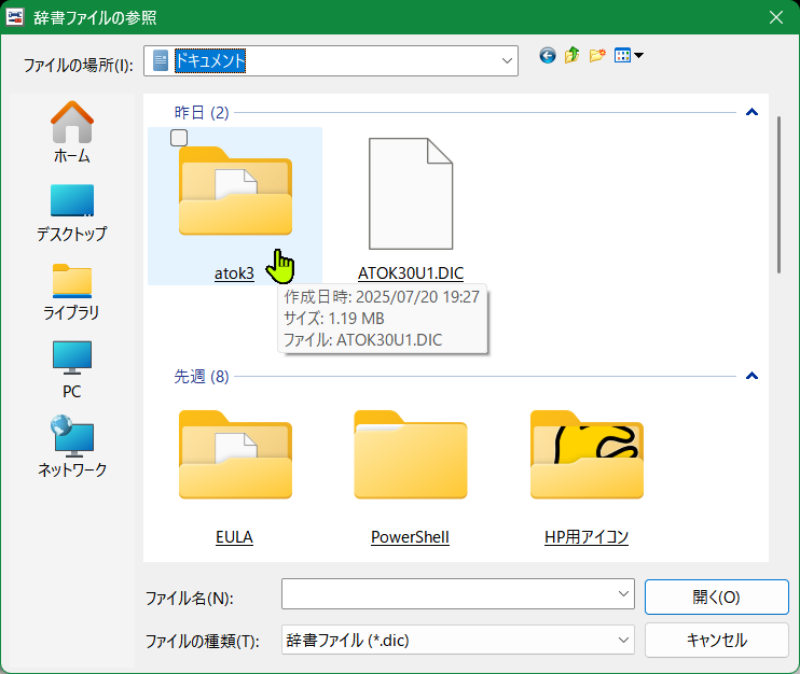Open the ファイル名 history dropdown arrow
The width and height of the screenshot is (800, 674).
(623, 593)
